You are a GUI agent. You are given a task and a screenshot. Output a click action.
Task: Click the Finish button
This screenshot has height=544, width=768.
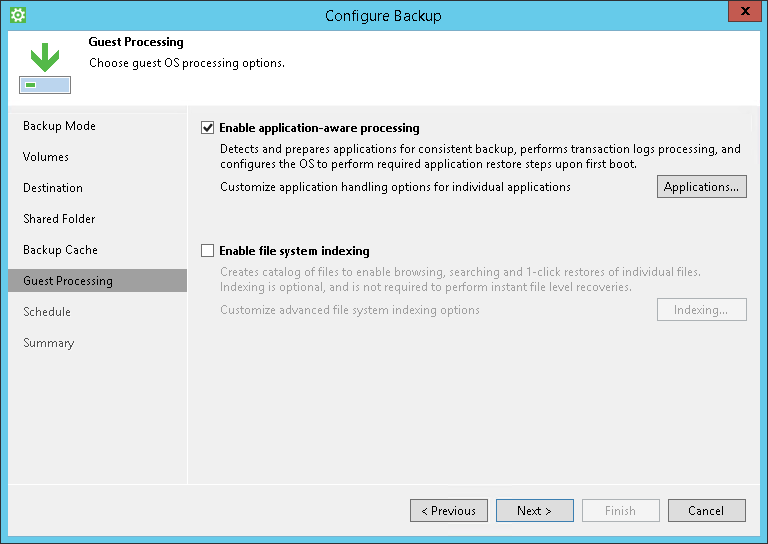click(621, 511)
